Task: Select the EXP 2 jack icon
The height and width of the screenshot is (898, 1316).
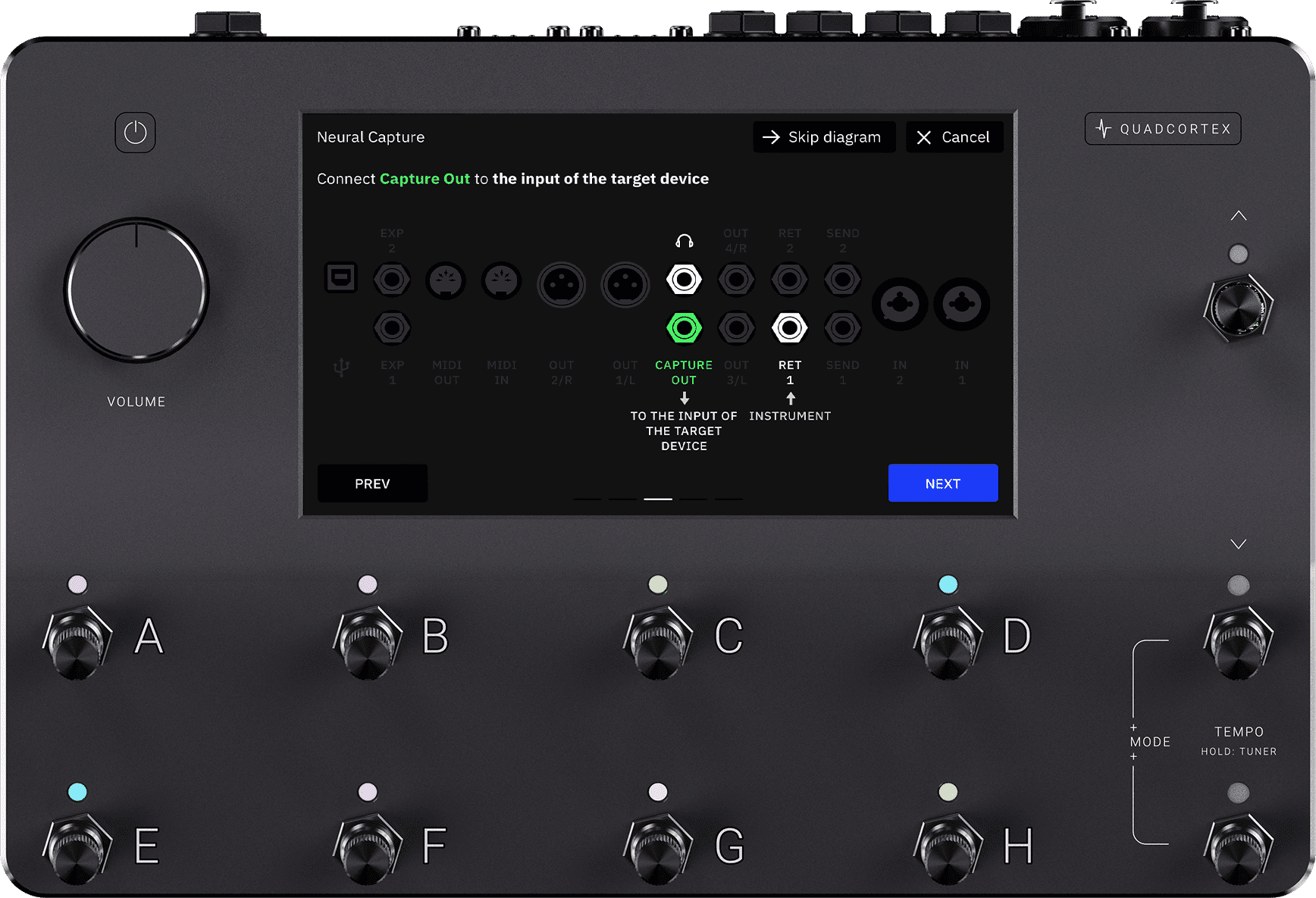Action: (x=392, y=280)
